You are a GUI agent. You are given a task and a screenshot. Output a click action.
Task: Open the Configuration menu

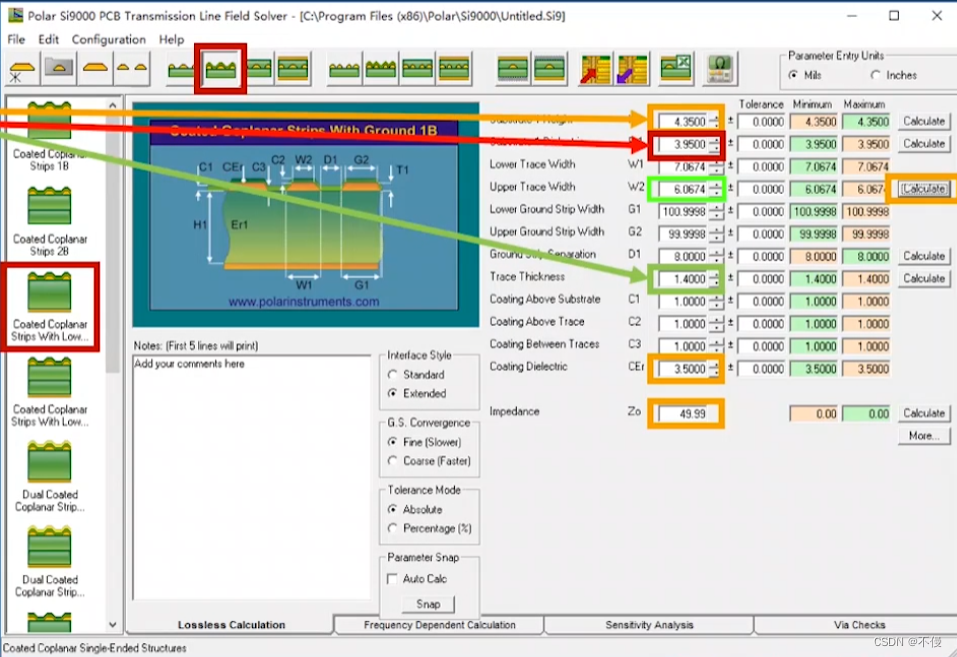pos(109,39)
